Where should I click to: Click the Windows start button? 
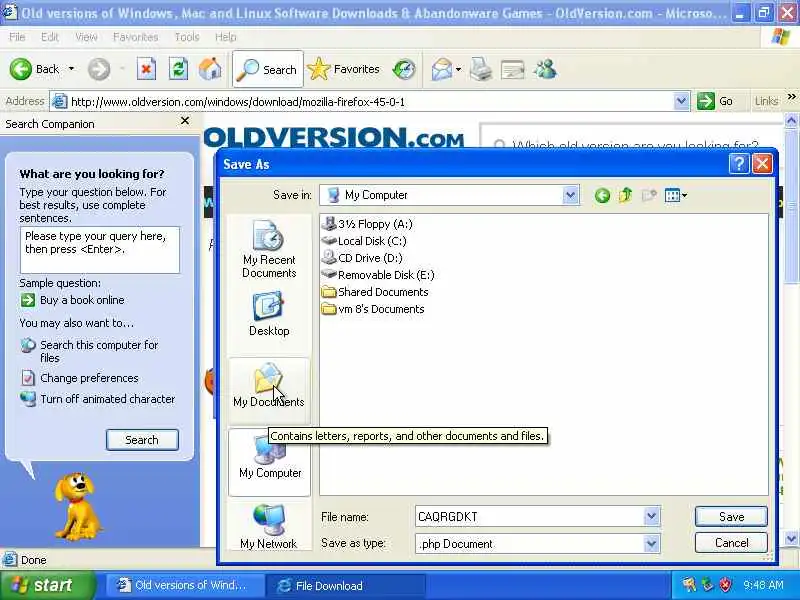[x=47, y=585]
